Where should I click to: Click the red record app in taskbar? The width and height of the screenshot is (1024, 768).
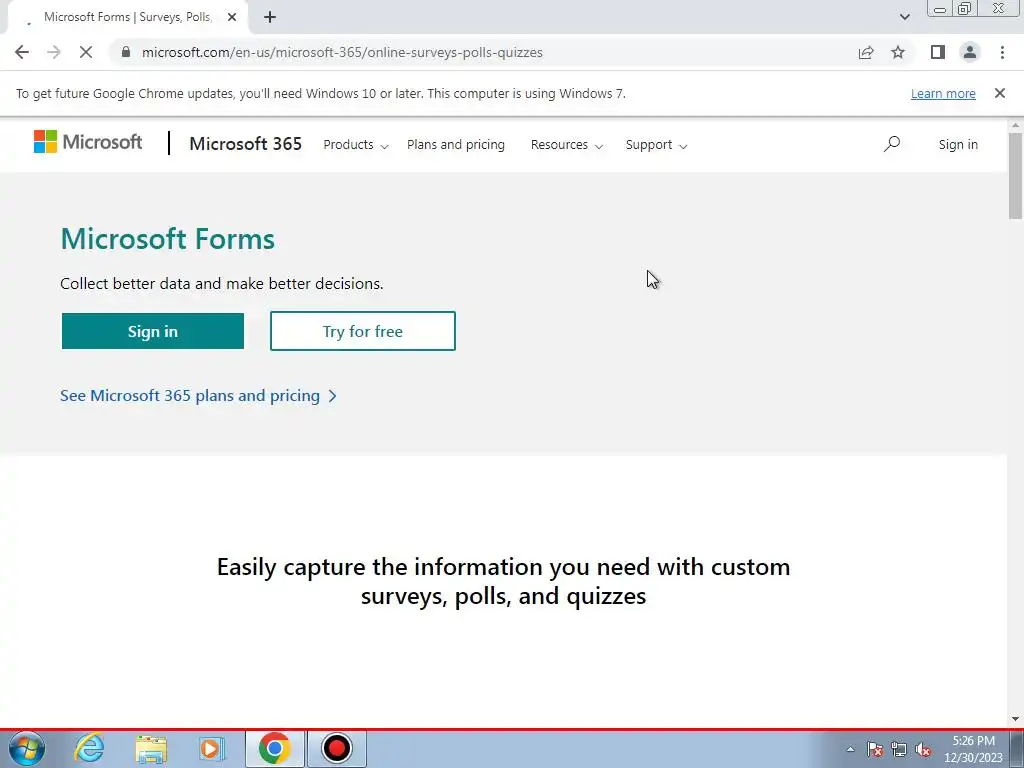pos(337,748)
